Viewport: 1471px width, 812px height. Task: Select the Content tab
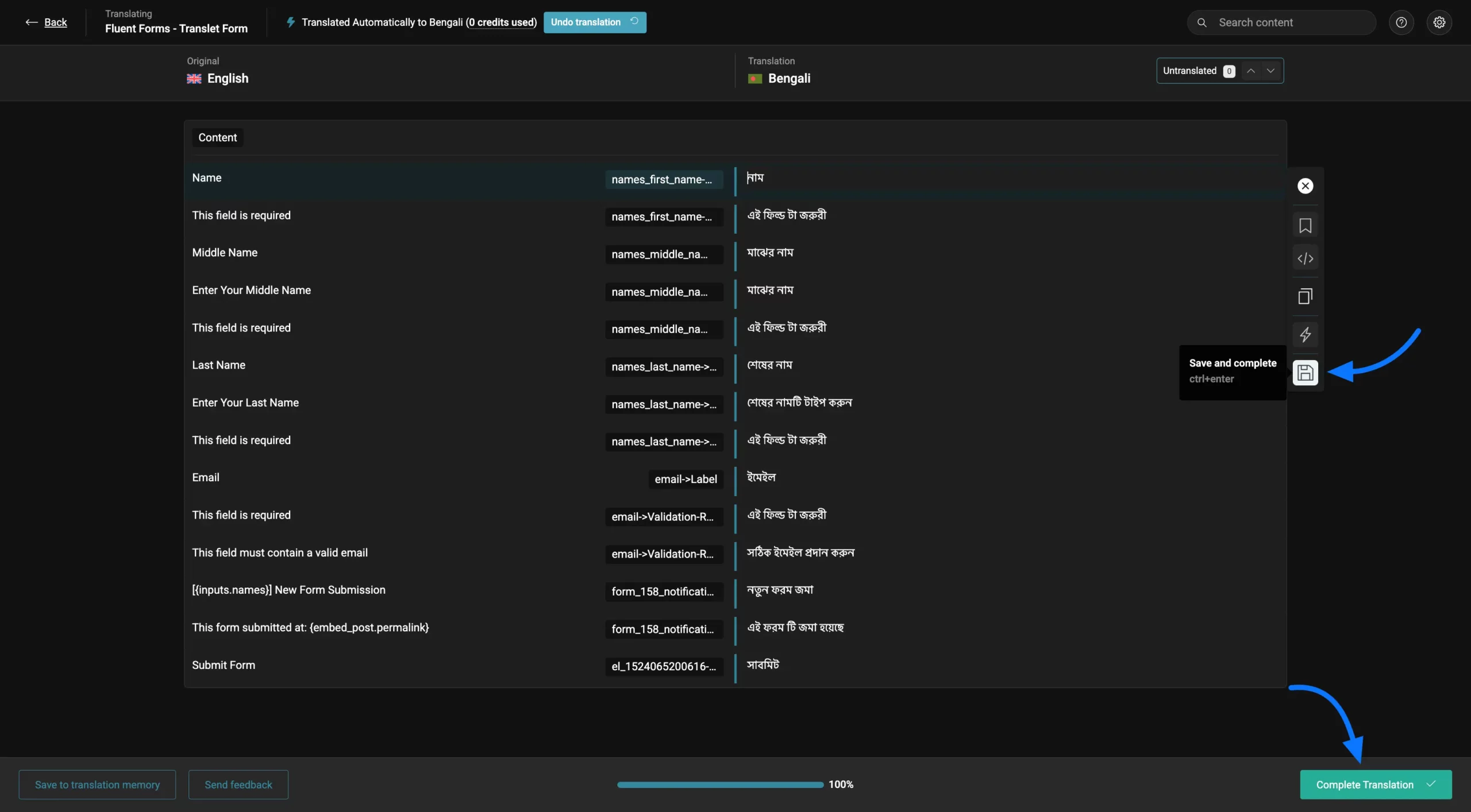point(217,137)
